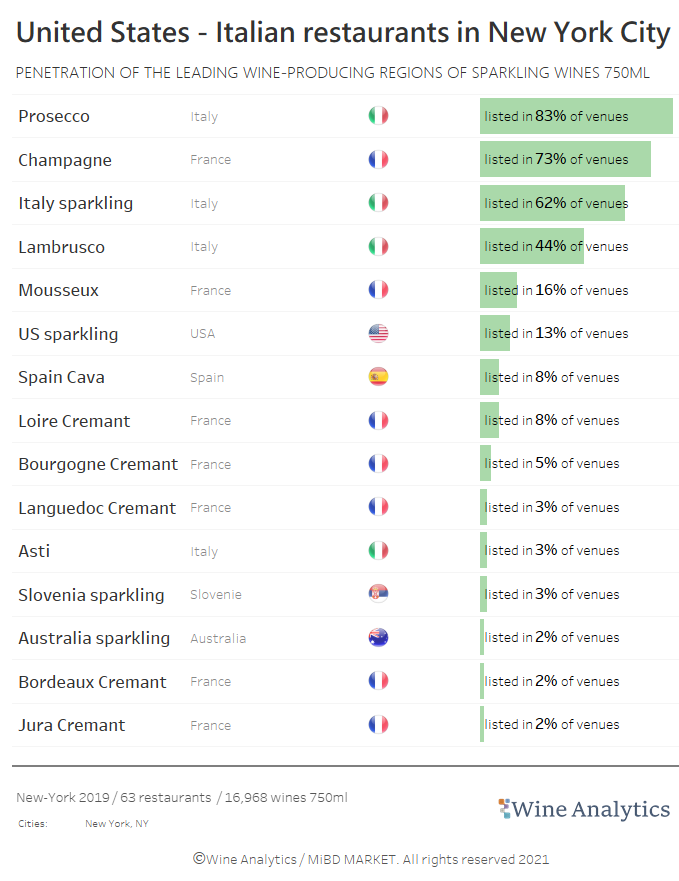Image resolution: width=679 pixels, height=881 pixels.
Task: Click the France flag beside Jura Cremant
Action: [378, 724]
